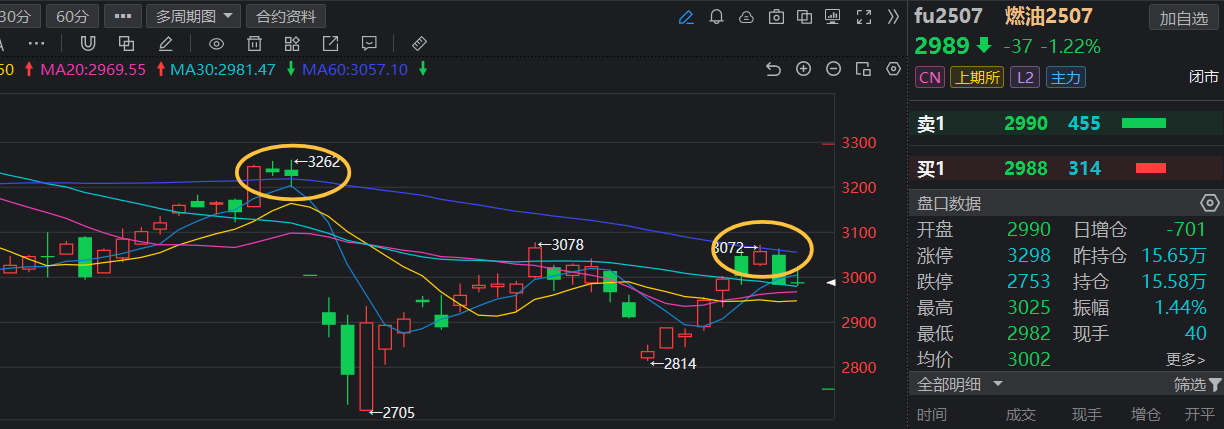Open the comment note icon
The width and height of the screenshot is (1224, 429).
pos(369,43)
